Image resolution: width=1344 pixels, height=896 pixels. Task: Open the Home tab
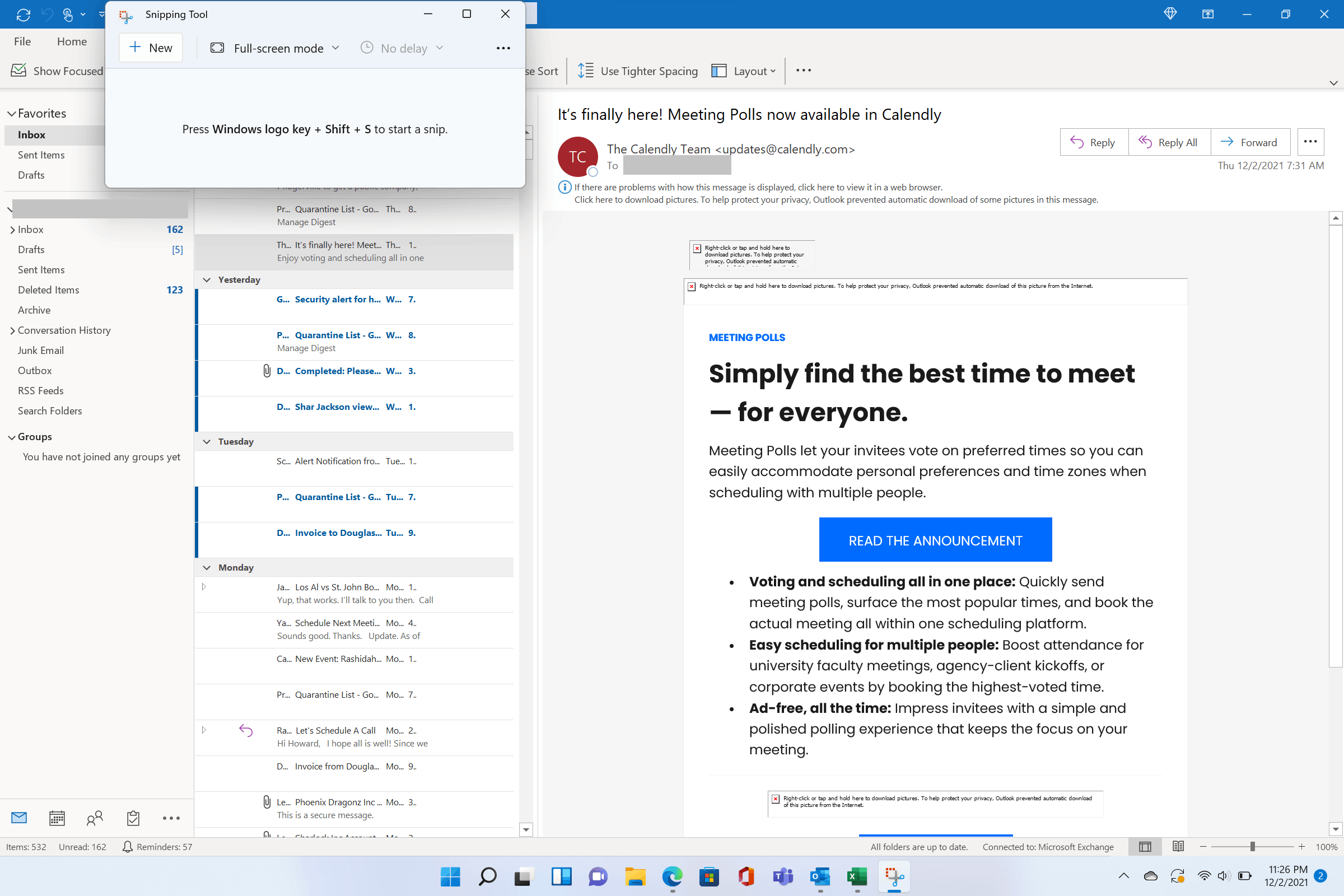click(72, 41)
